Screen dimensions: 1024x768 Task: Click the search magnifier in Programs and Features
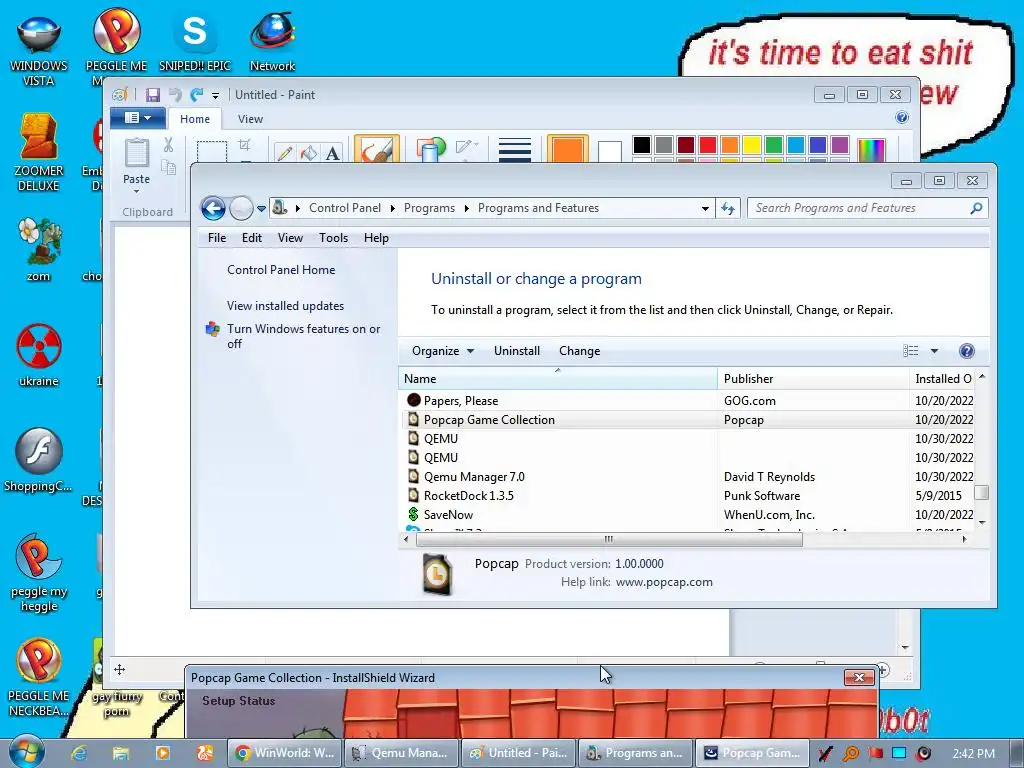tap(976, 208)
